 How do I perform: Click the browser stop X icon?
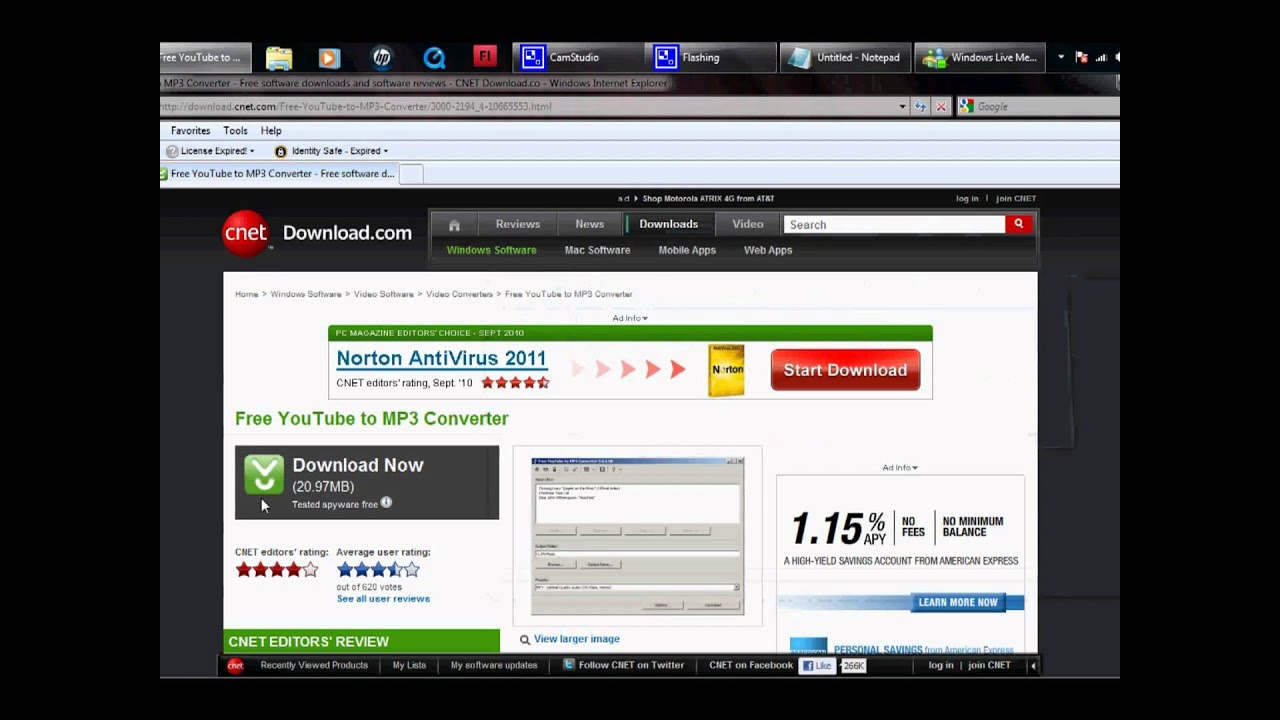pyautogui.click(x=940, y=106)
